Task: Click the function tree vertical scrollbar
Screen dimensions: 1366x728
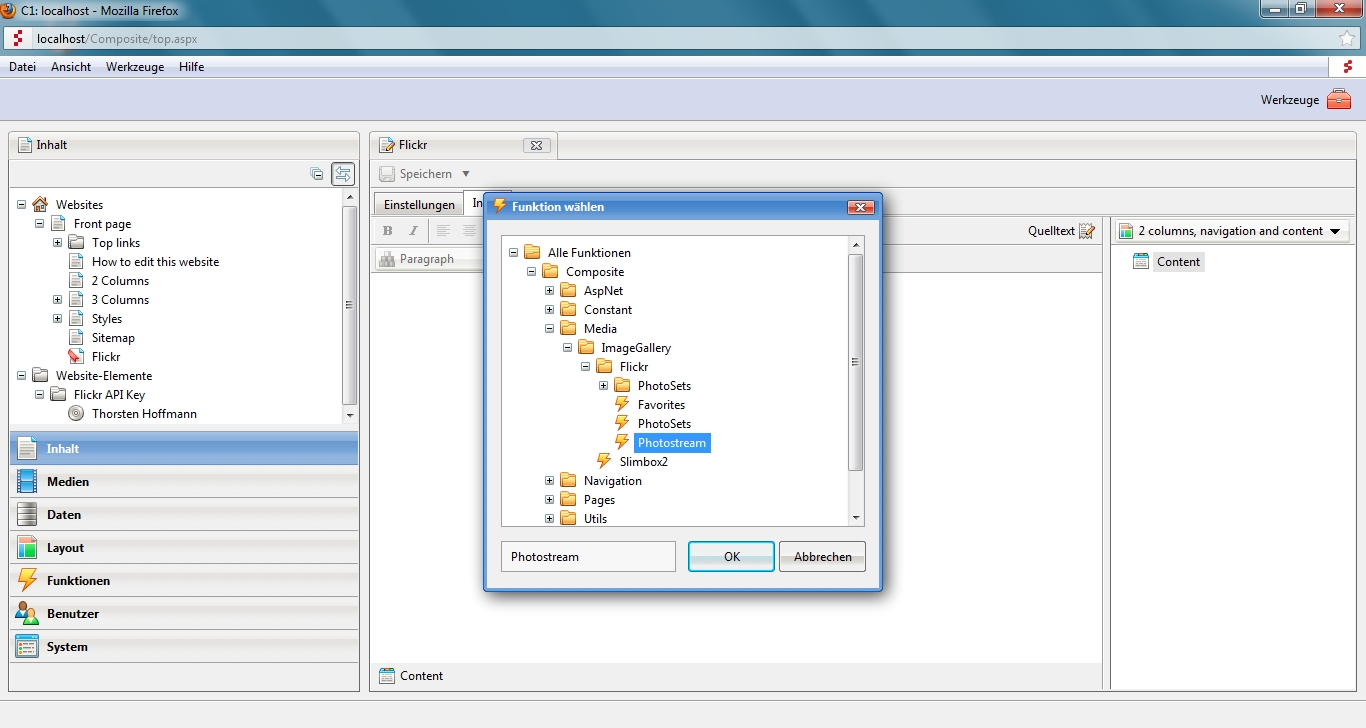Action: point(855,362)
